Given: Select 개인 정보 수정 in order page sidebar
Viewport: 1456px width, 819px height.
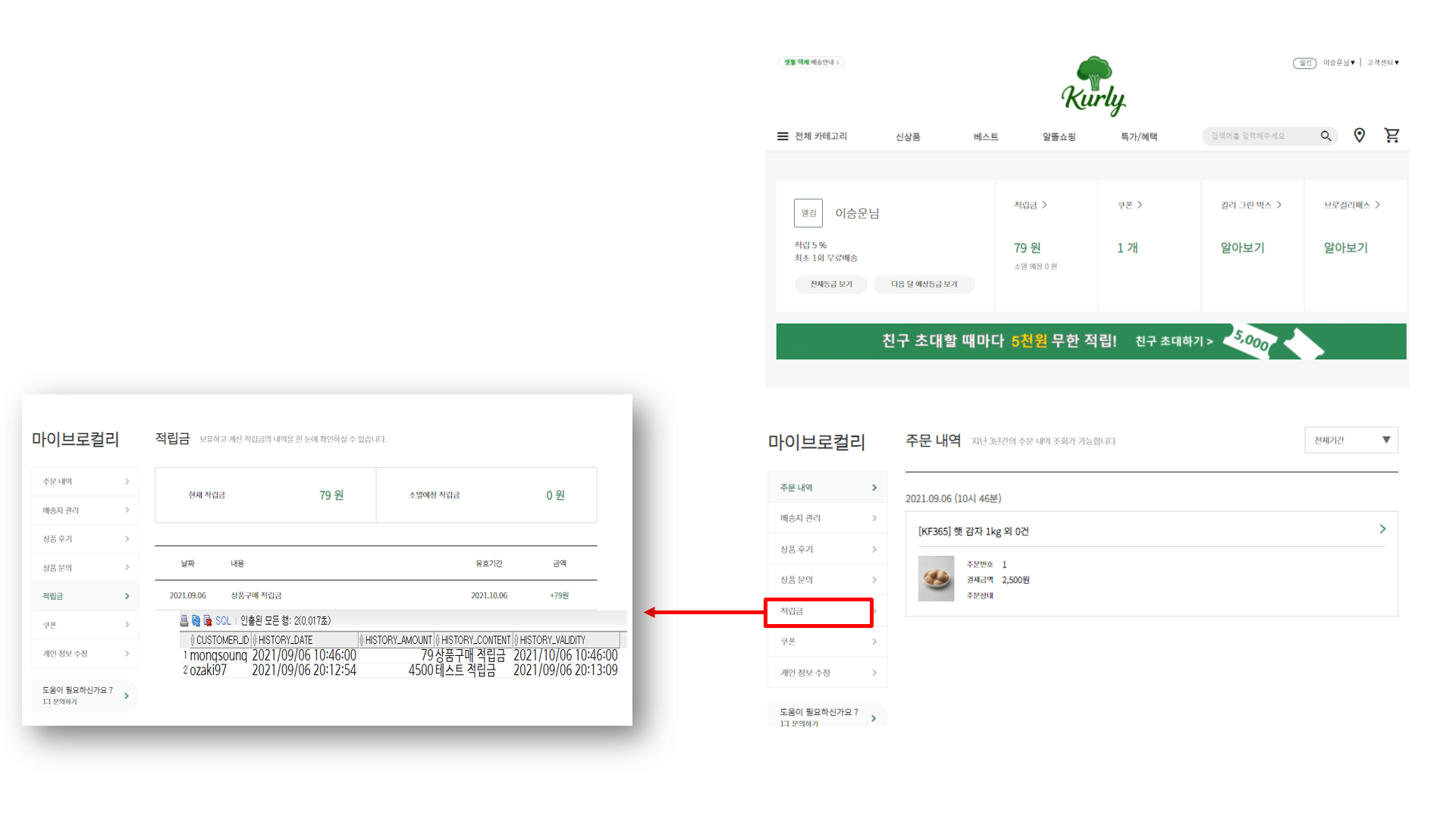Looking at the screenshot, I should tap(827, 673).
